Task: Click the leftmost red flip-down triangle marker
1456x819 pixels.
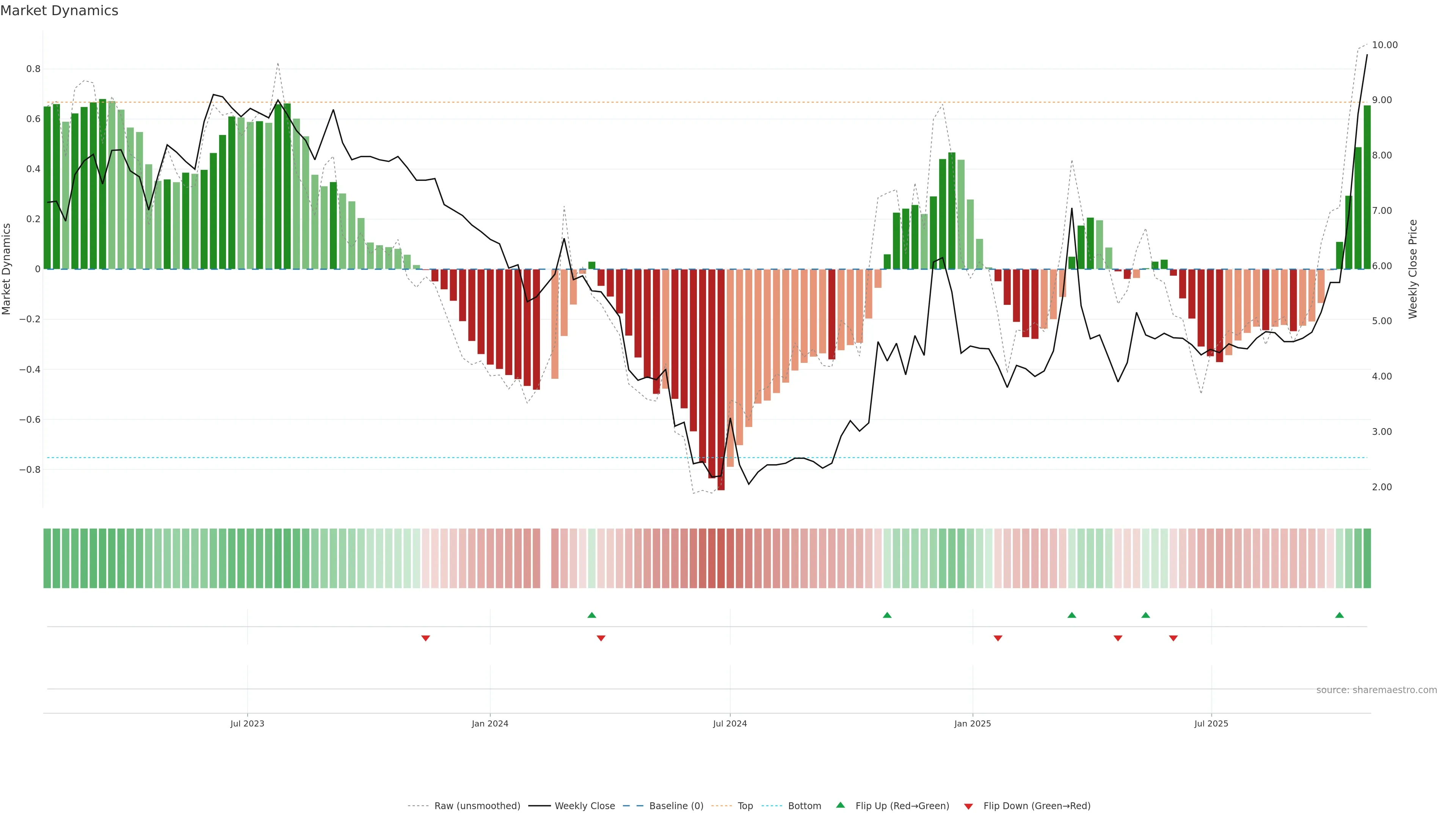Action: [425, 638]
